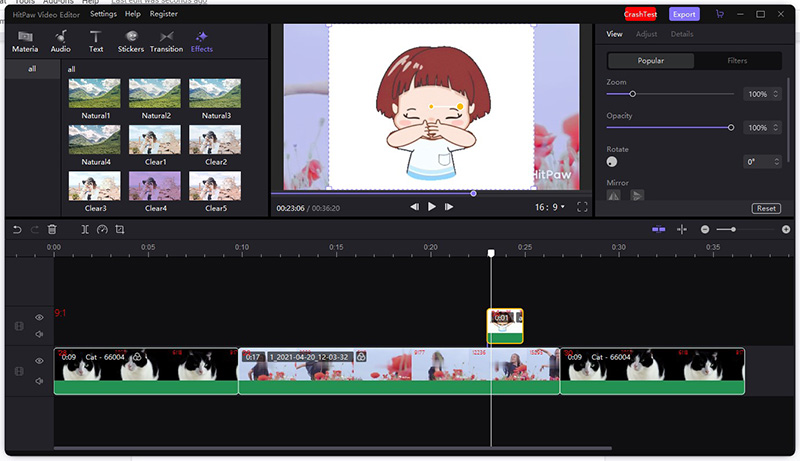The image size is (800, 461).
Task: Toggle visibility of the main video track
Action: pos(40,361)
